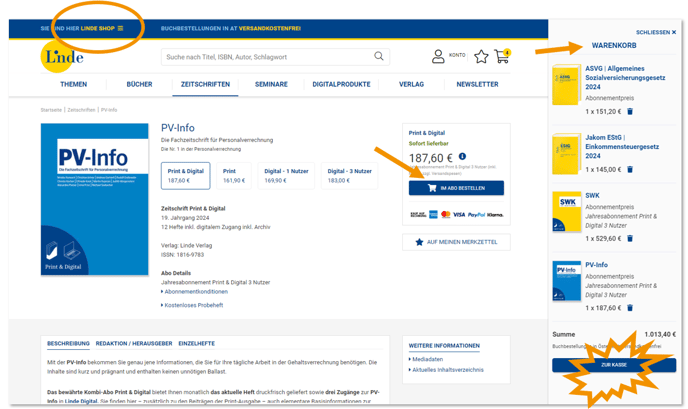Open the Newsletter menu item
Viewport: 688px width, 409px height.
point(477,84)
